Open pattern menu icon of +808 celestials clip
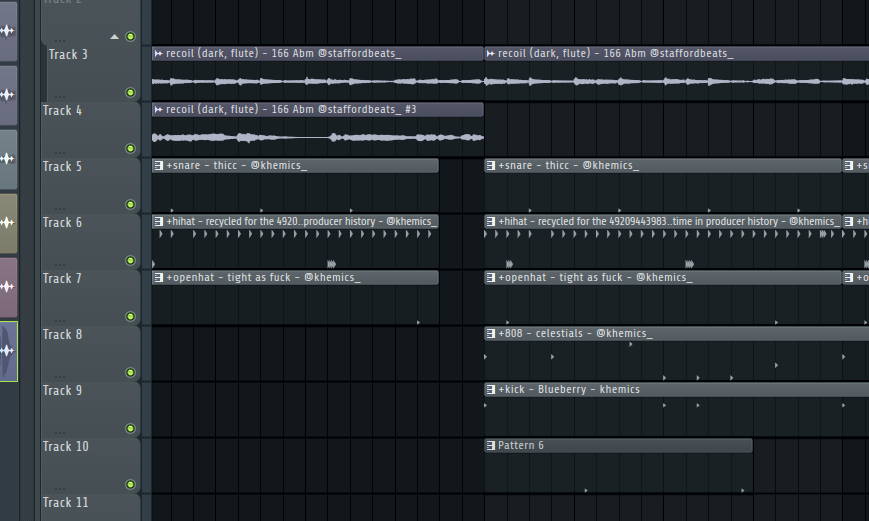The height and width of the screenshot is (521, 869). 490,333
